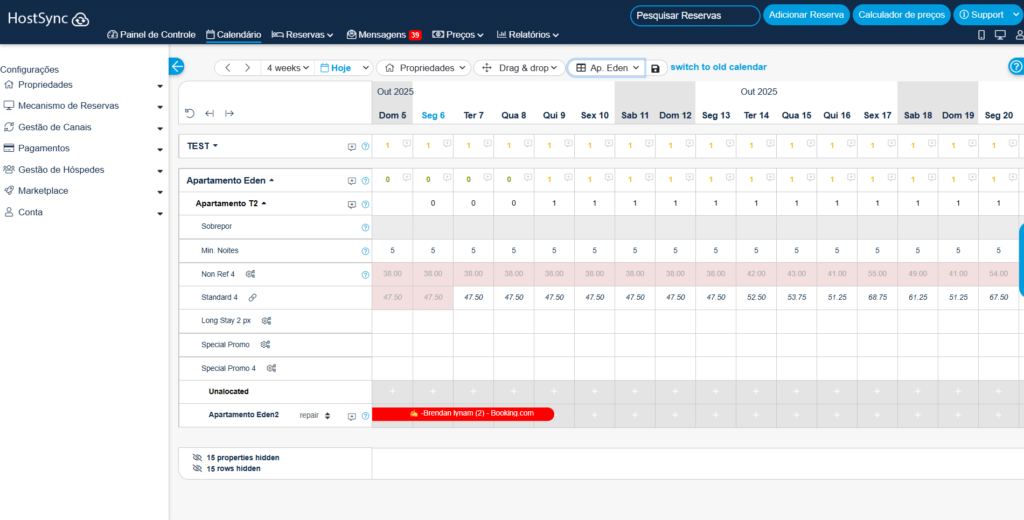Screen dimensions: 1024x520
Task: Click the Pesquisar Reservas search field
Action: point(694,15)
